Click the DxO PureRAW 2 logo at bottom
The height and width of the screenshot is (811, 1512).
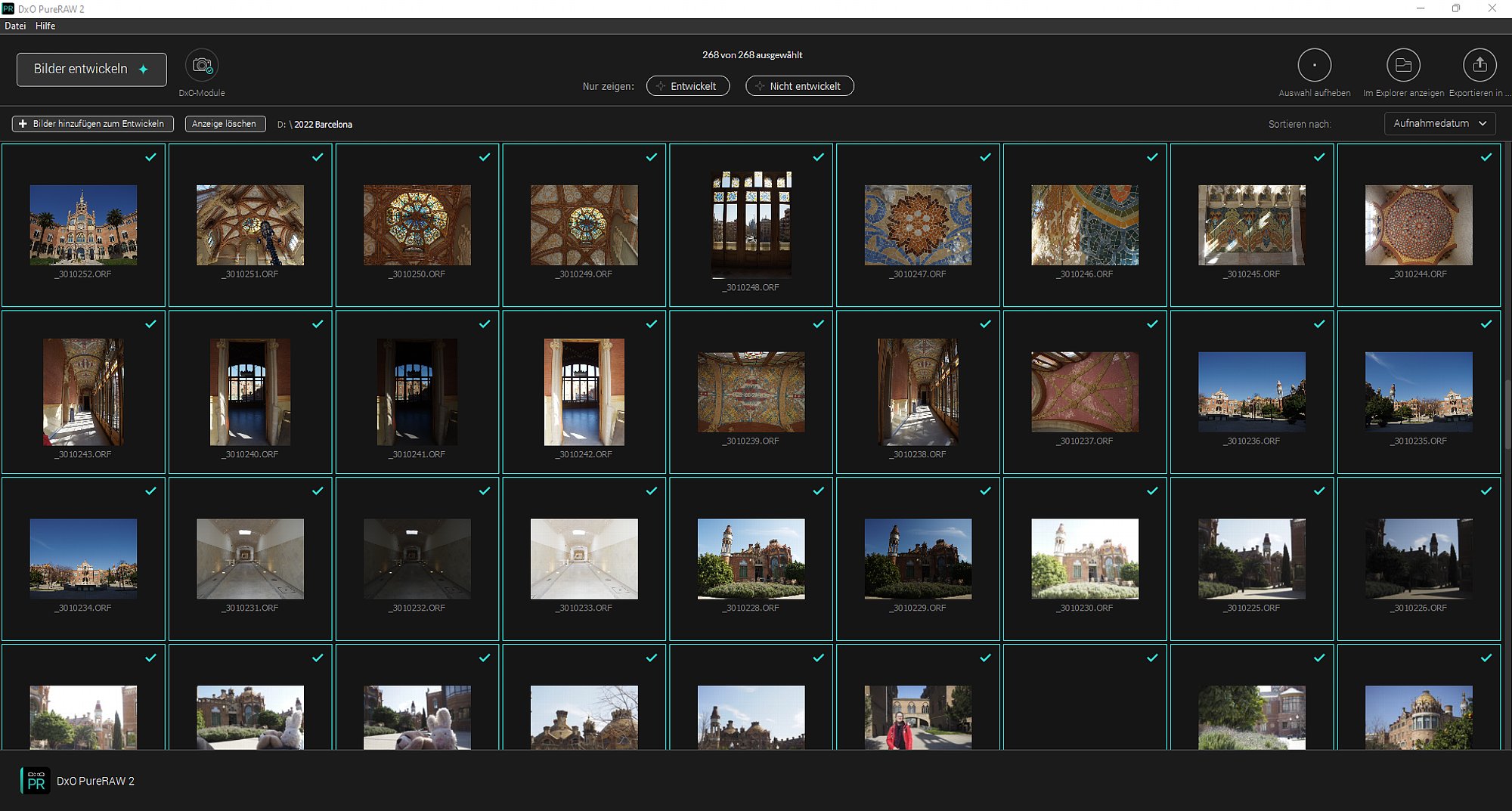click(x=36, y=781)
